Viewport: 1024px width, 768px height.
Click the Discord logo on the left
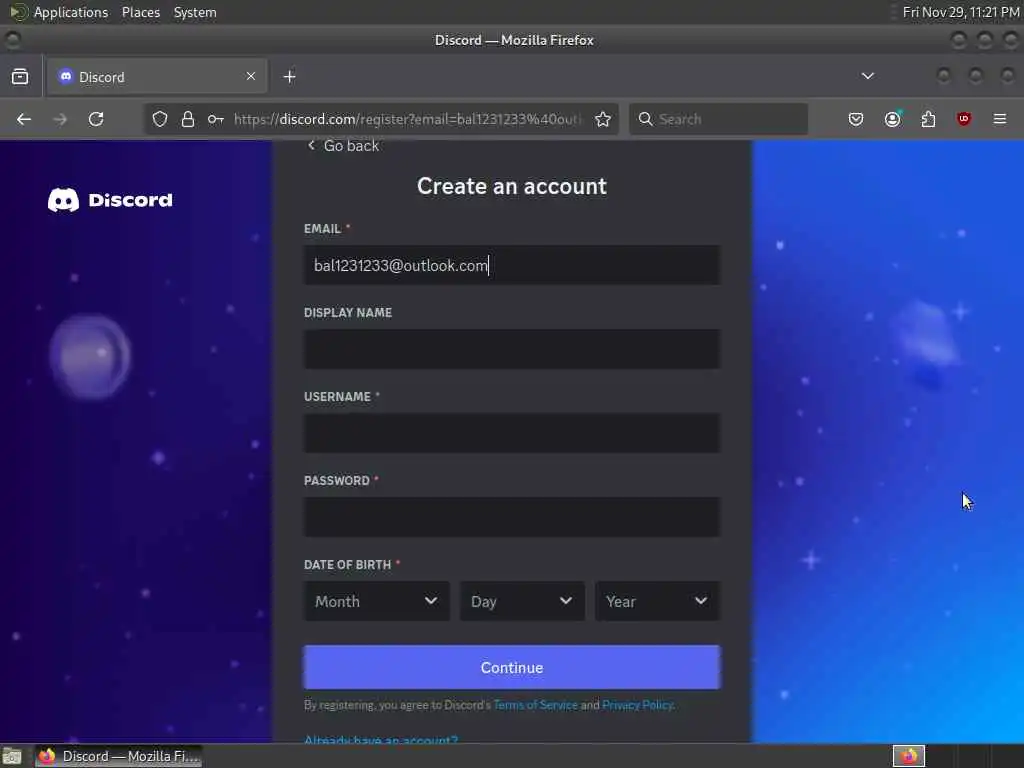pyautogui.click(x=110, y=200)
